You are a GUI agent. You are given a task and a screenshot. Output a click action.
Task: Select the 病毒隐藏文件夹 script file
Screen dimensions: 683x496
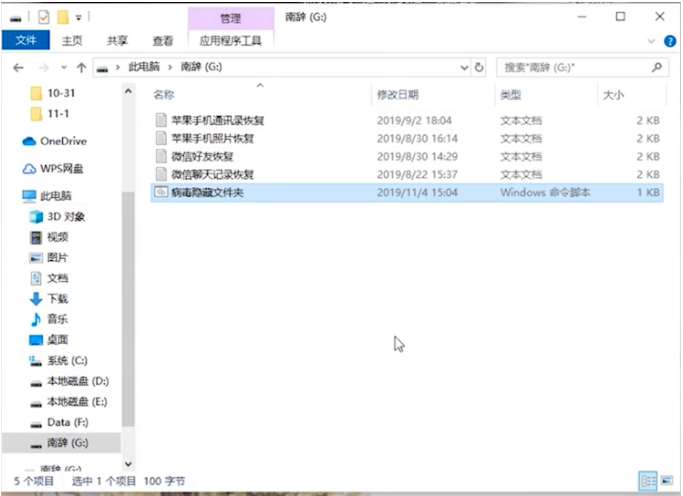point(207,192)
